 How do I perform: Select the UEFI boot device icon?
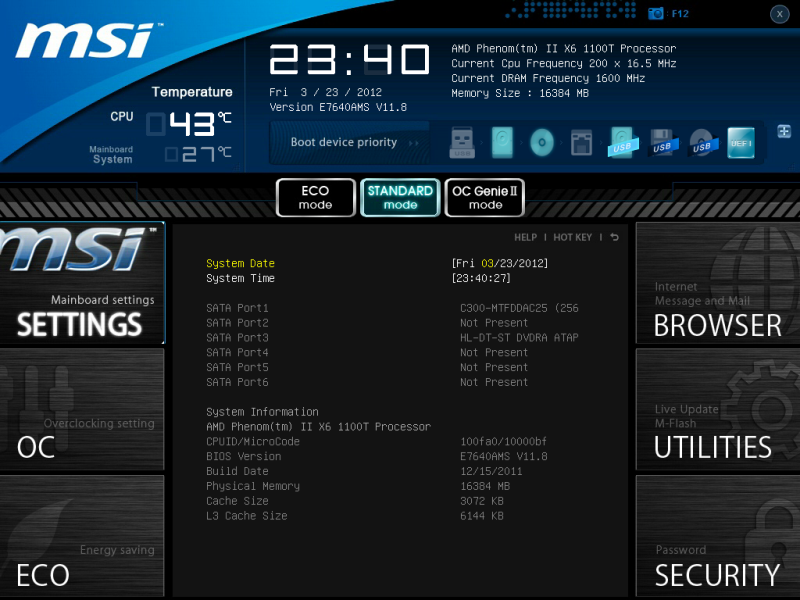(x=741, y=142)
